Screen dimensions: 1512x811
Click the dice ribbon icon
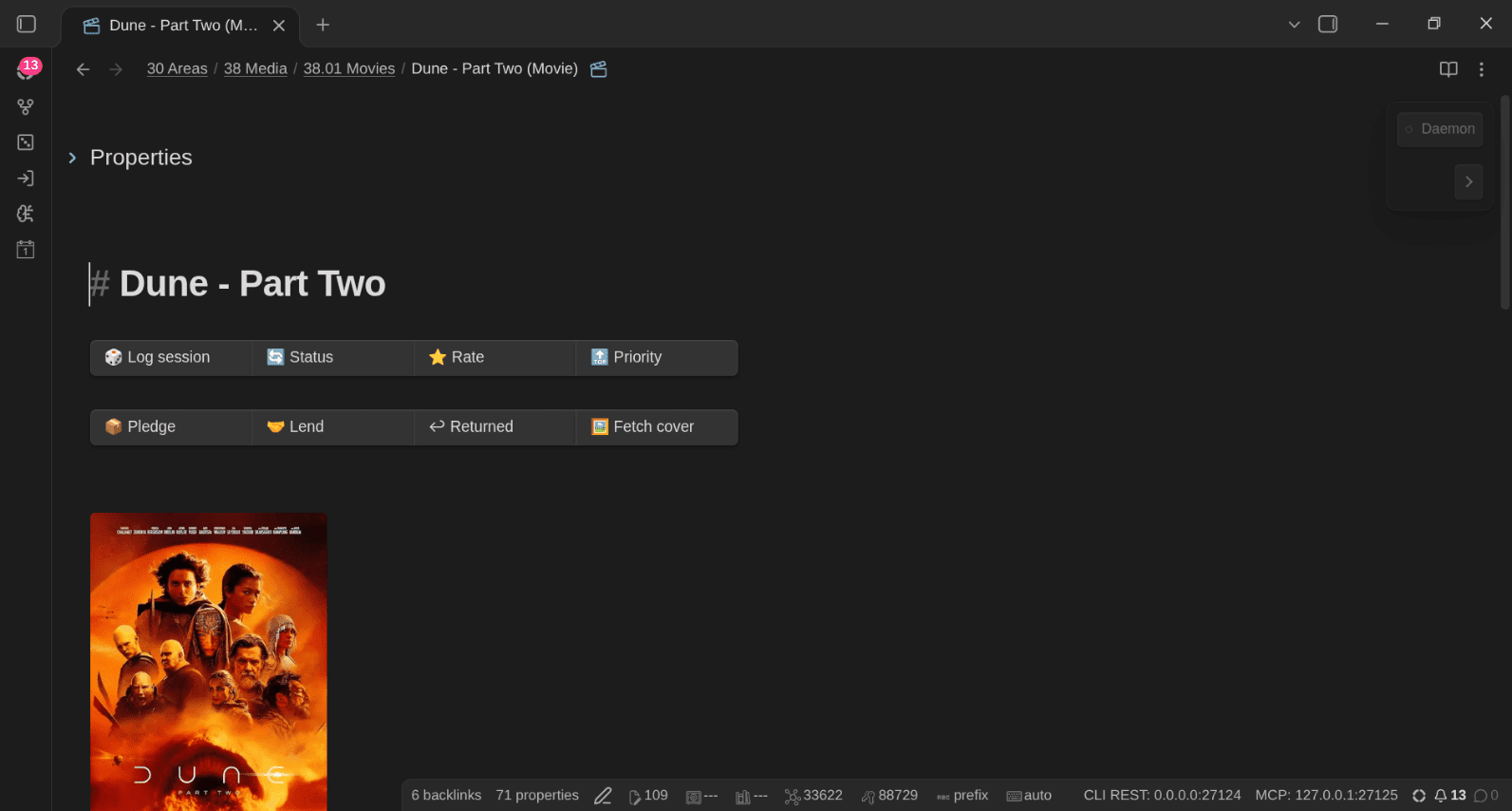[x=26, y=142]
